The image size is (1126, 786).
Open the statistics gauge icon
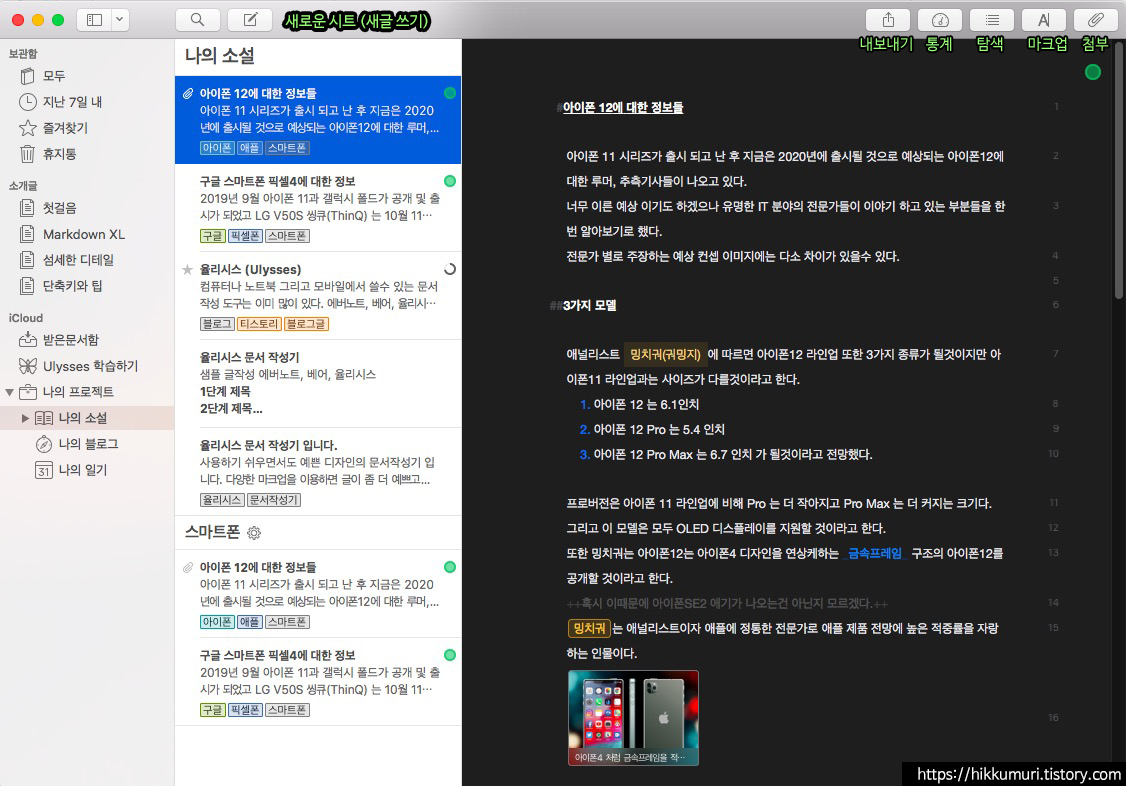coord(940,20)
